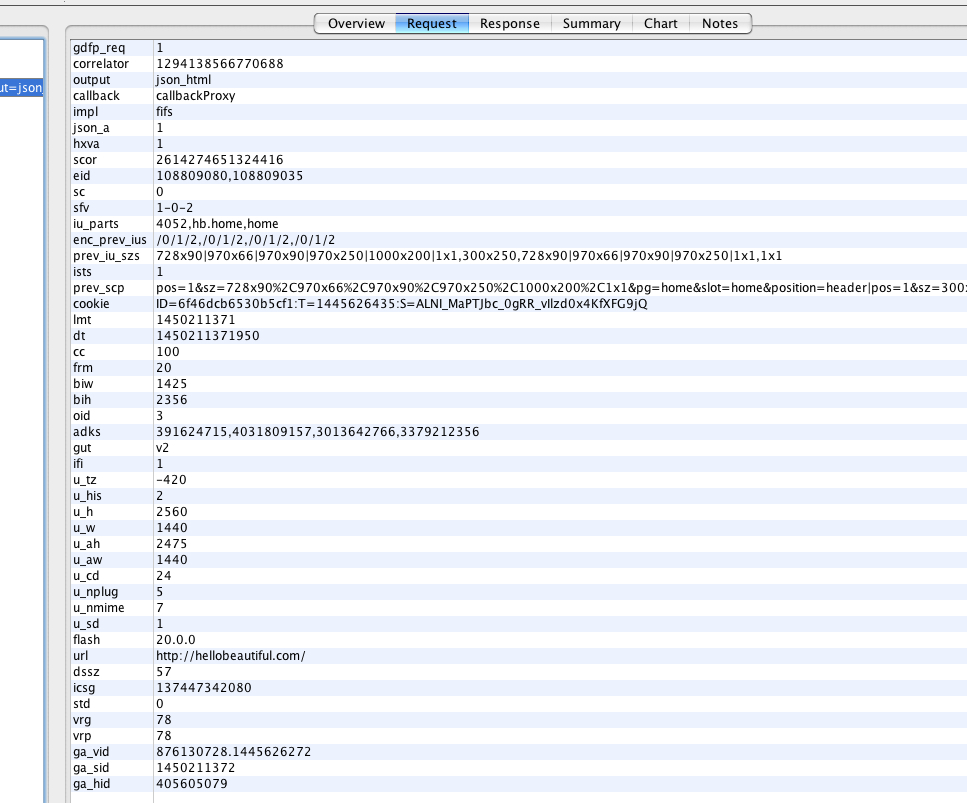
Task: Click the 'fifs' impl value
Action: 164,112
